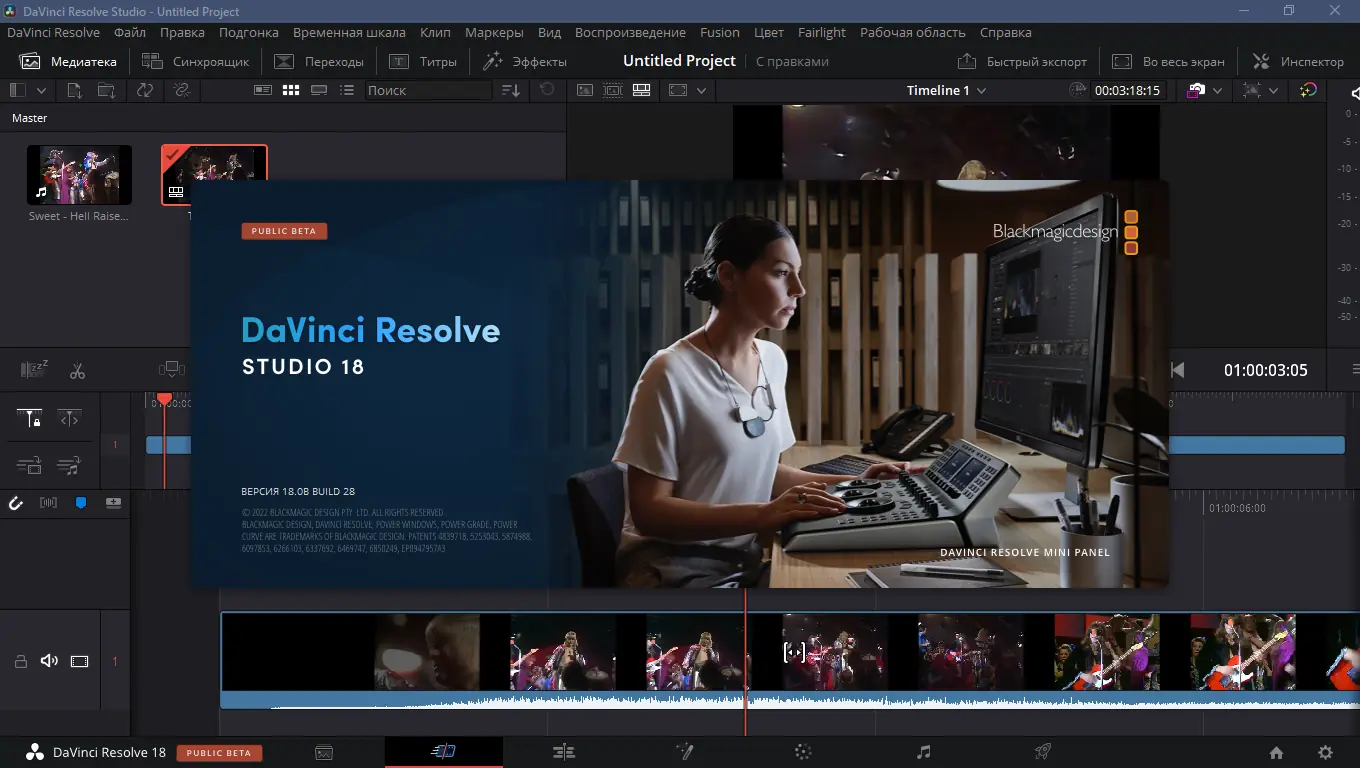Expand the viewer options dropdown
The image size is (1360, 768).
tap(701, 90)
